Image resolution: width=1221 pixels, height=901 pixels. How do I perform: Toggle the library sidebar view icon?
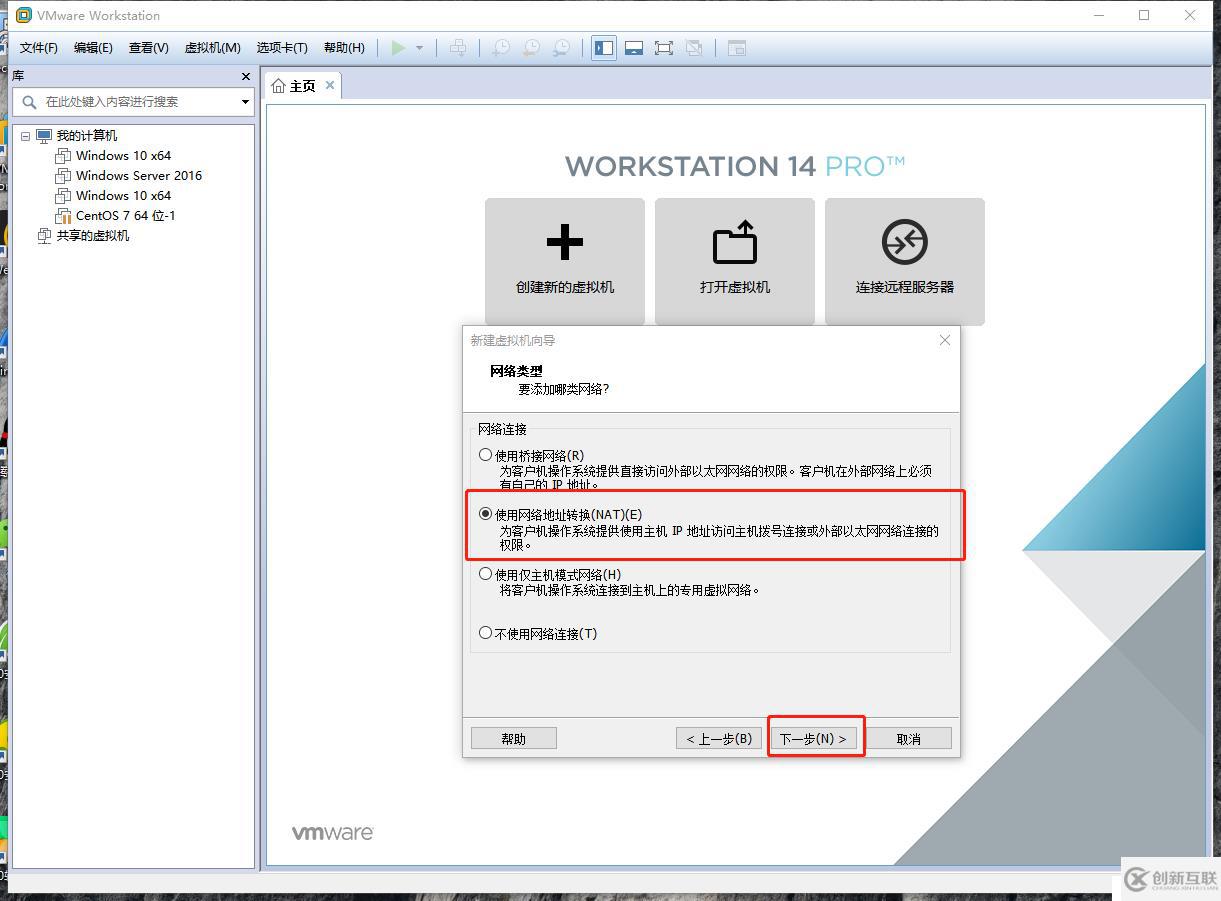pyautogui.click(x=604, y=48)
